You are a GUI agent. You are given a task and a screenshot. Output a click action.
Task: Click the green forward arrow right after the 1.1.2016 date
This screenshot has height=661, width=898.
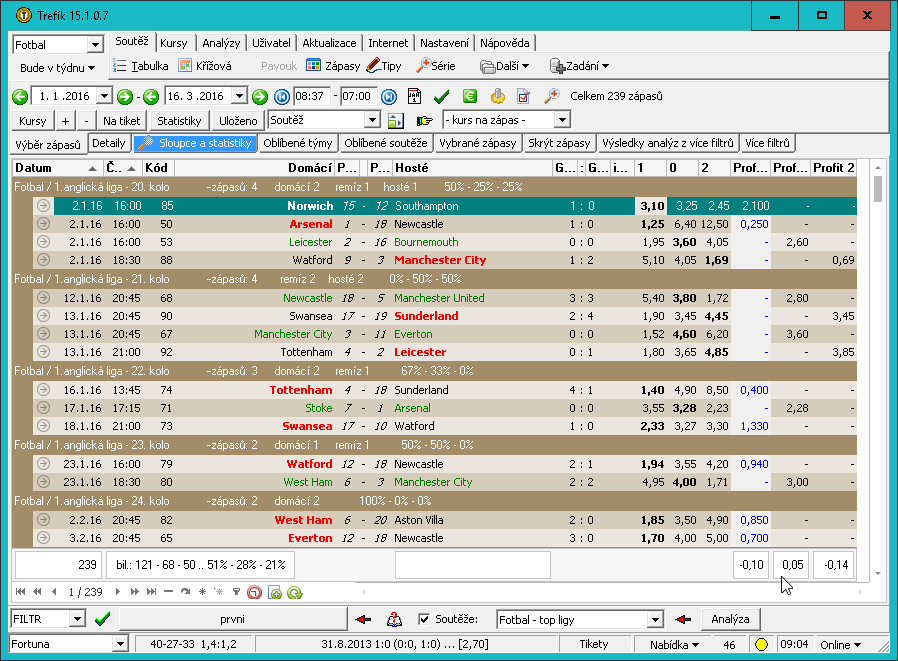pyautogui.click(x=125, y=96)
